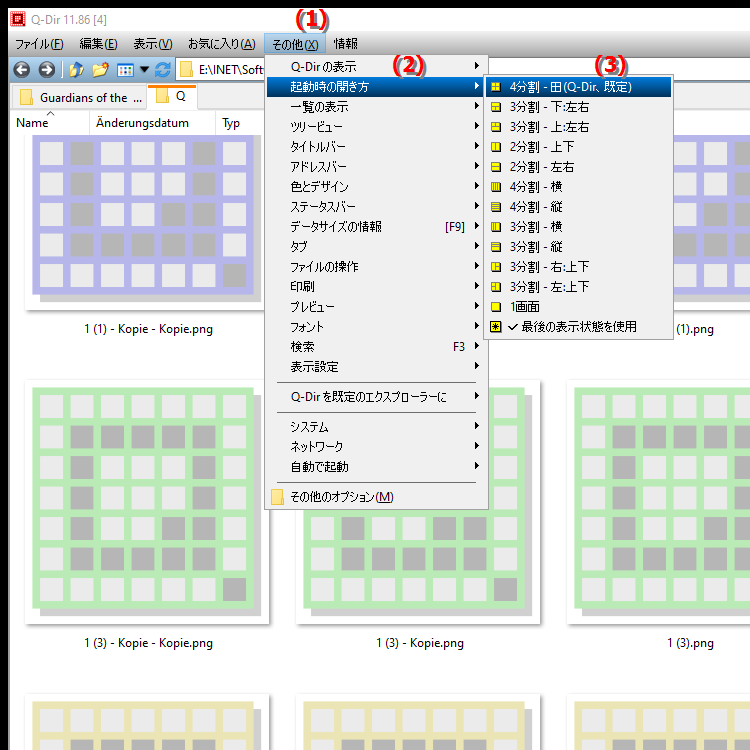Open the ネットワーク submenu entry
Image resolution: width=750 pixels, height=750 pixels.
(377, 447)
